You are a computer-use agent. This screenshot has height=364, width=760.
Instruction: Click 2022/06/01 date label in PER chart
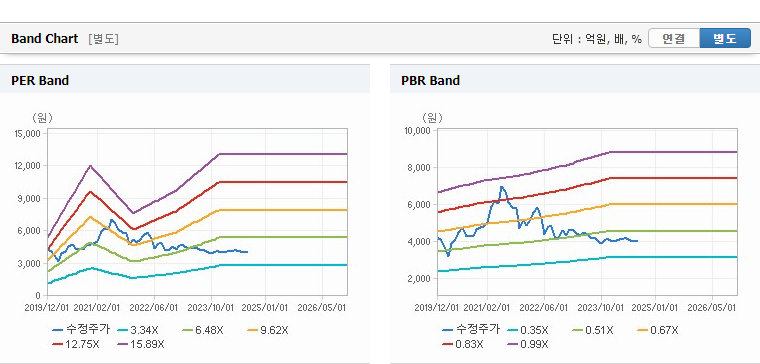tap(155, 308)
